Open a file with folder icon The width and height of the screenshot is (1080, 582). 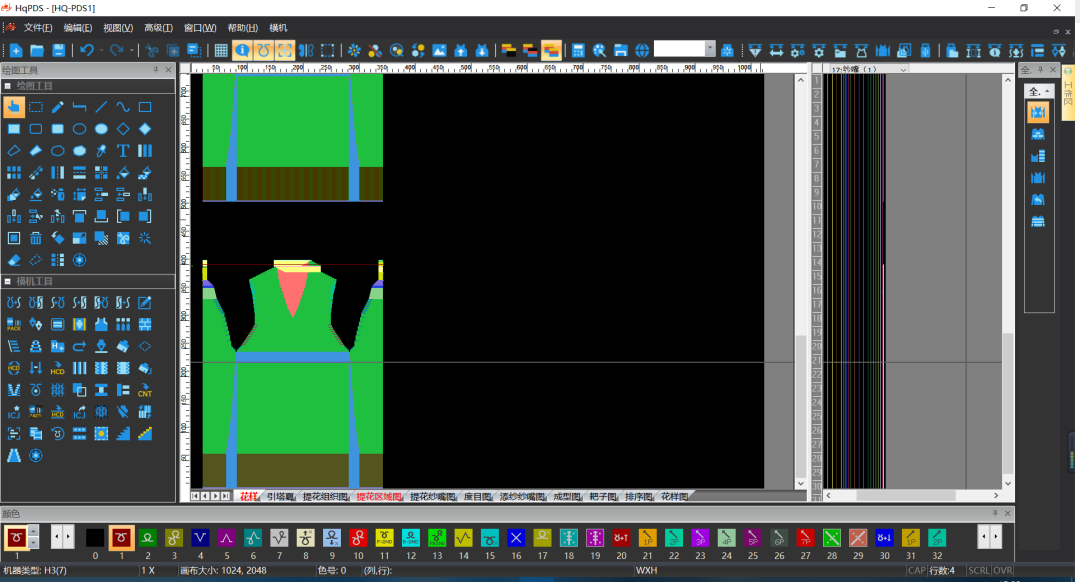[37, 50]
